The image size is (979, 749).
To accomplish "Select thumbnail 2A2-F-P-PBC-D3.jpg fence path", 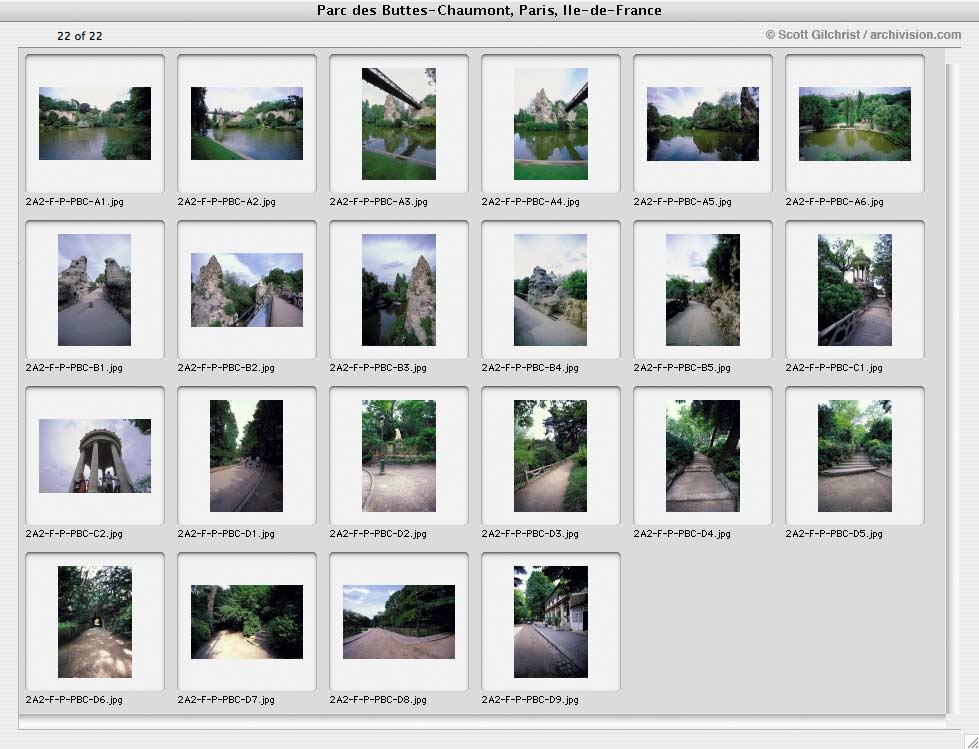I will [551, 456].
